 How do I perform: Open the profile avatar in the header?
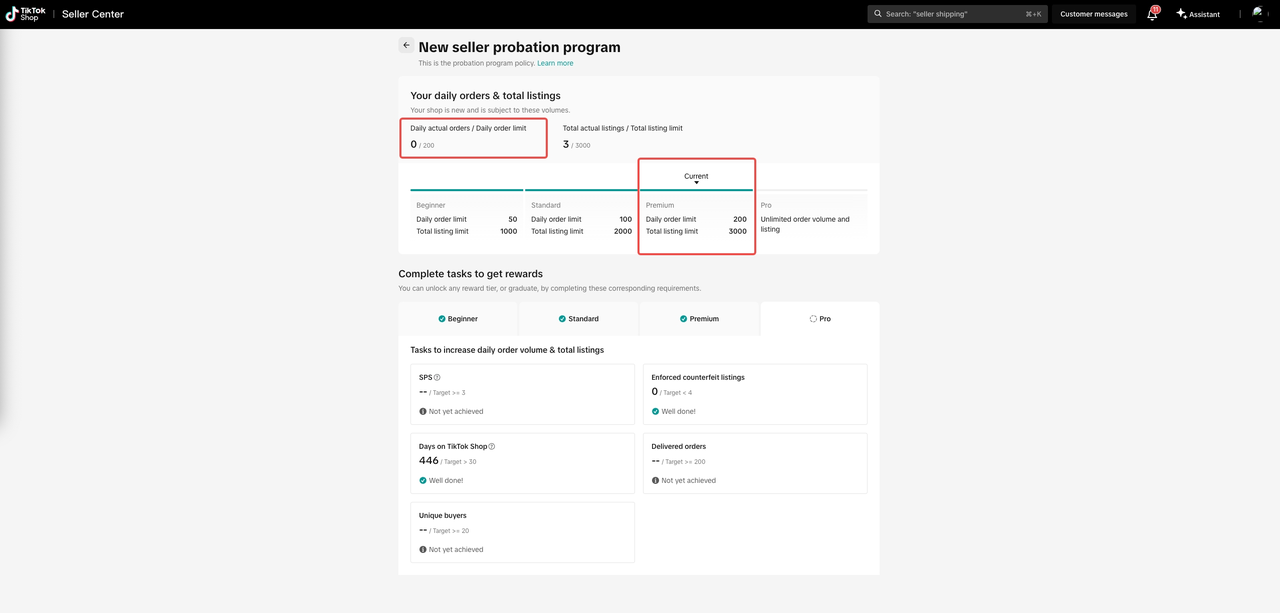(1259, 14)
